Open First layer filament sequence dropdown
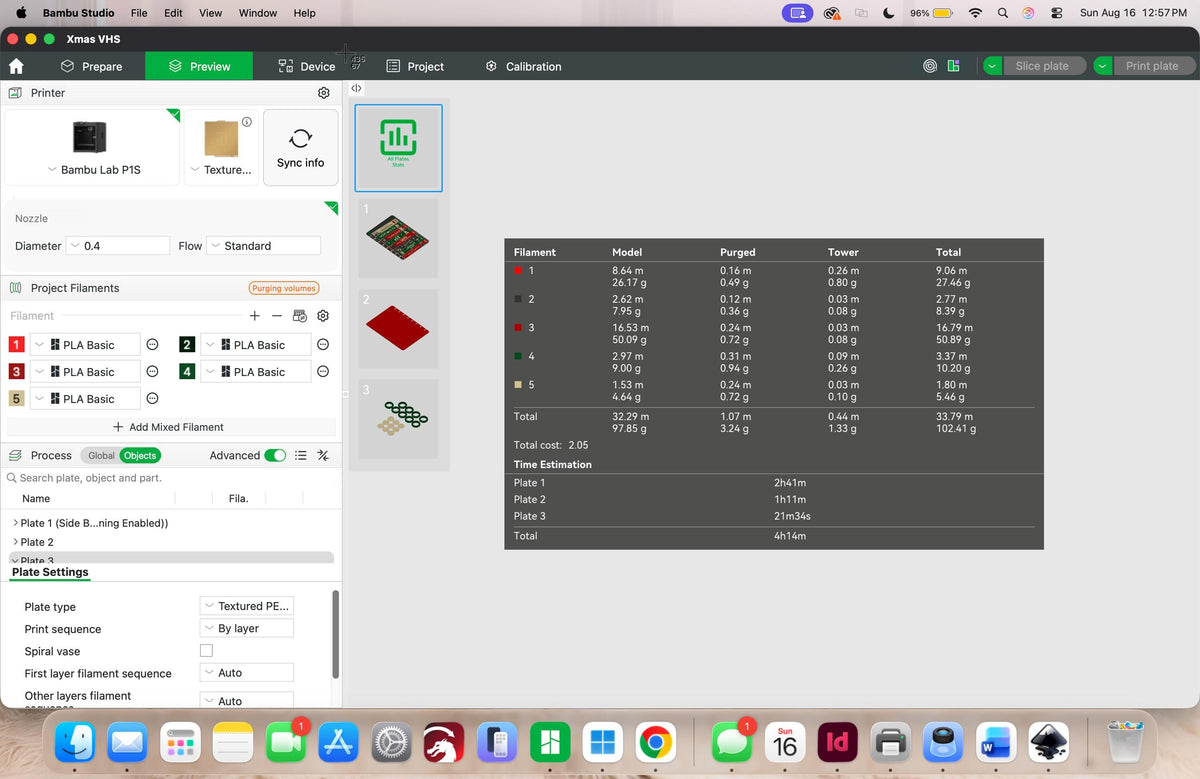This screenshot has width=1200, height=779. click(246, 673)
